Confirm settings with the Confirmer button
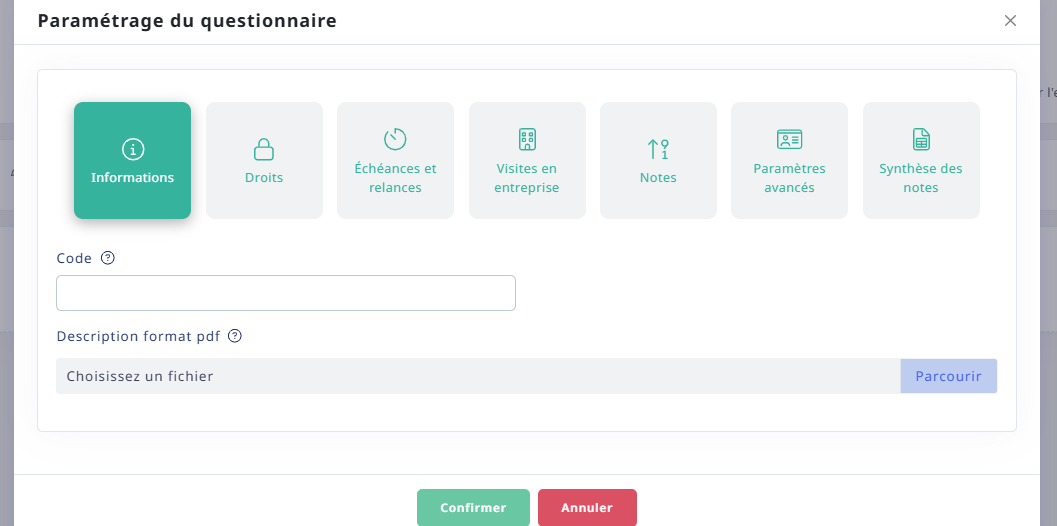The width and height of the screenshot is (1057, 526). click(x=473, y=507)
